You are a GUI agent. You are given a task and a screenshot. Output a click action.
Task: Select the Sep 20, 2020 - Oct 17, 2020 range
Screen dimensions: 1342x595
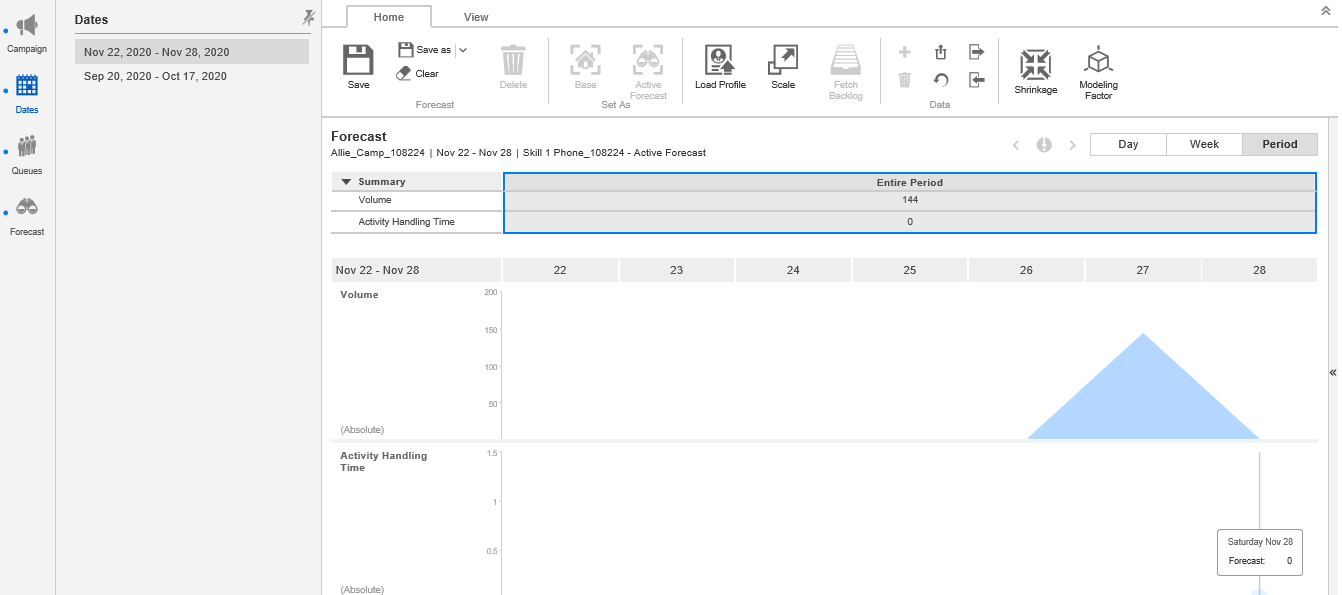click(x=192, y=76)
